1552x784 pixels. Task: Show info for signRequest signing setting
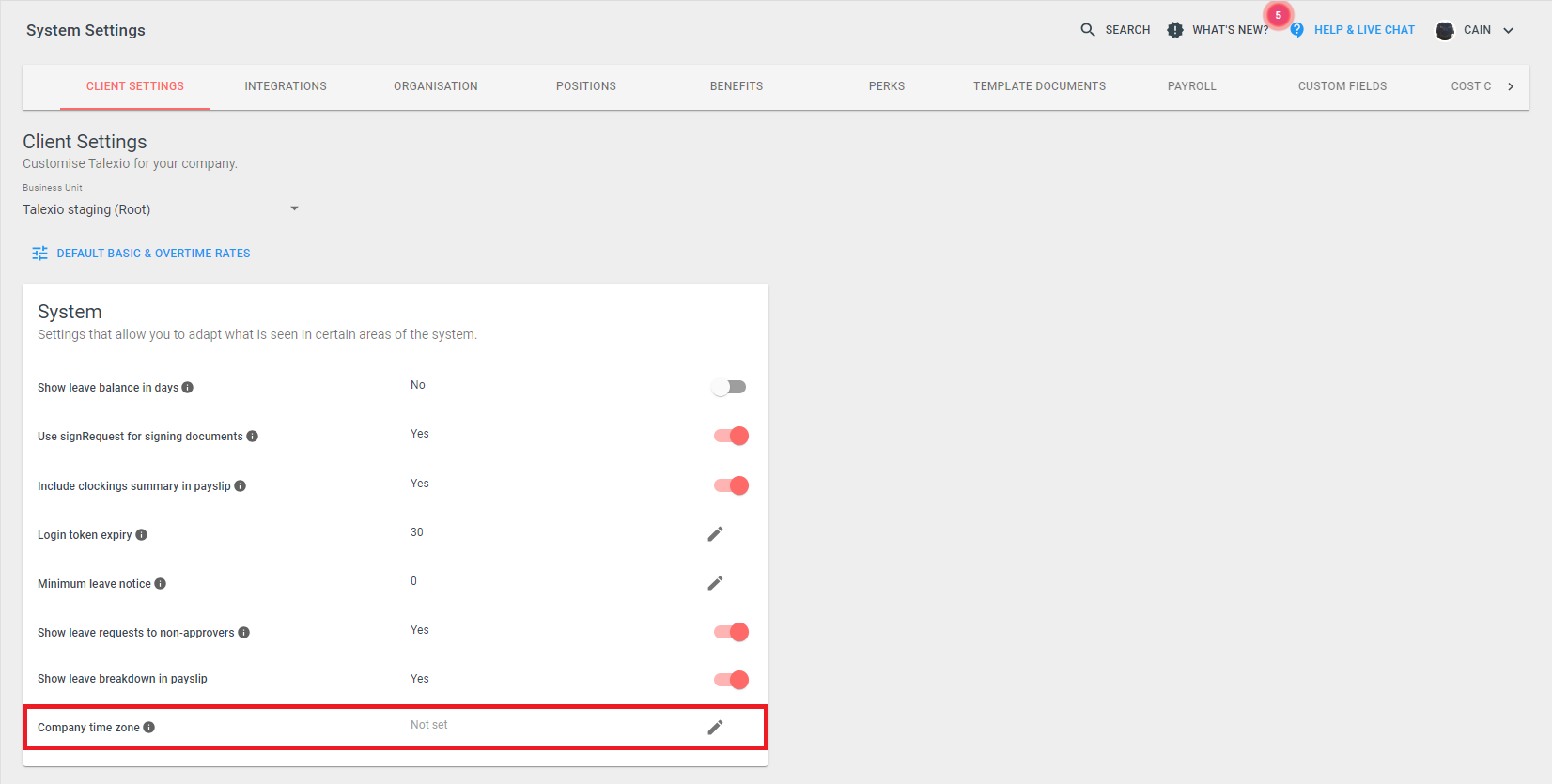coord(253,437)
